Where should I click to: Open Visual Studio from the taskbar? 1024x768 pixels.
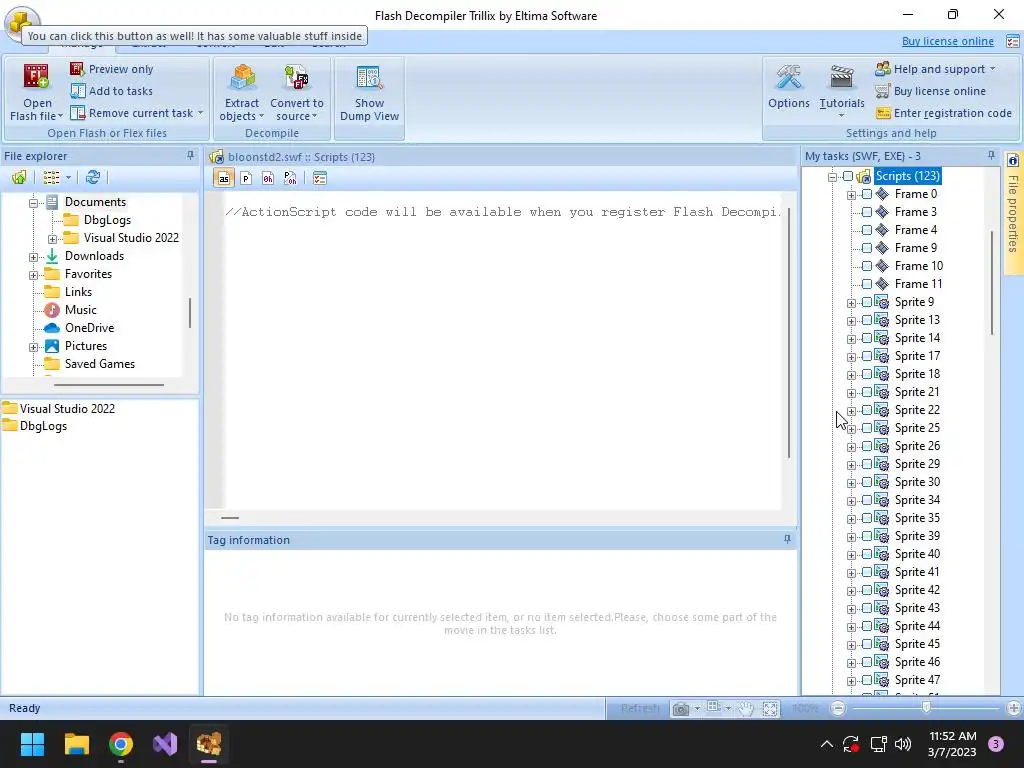(165, 744)
